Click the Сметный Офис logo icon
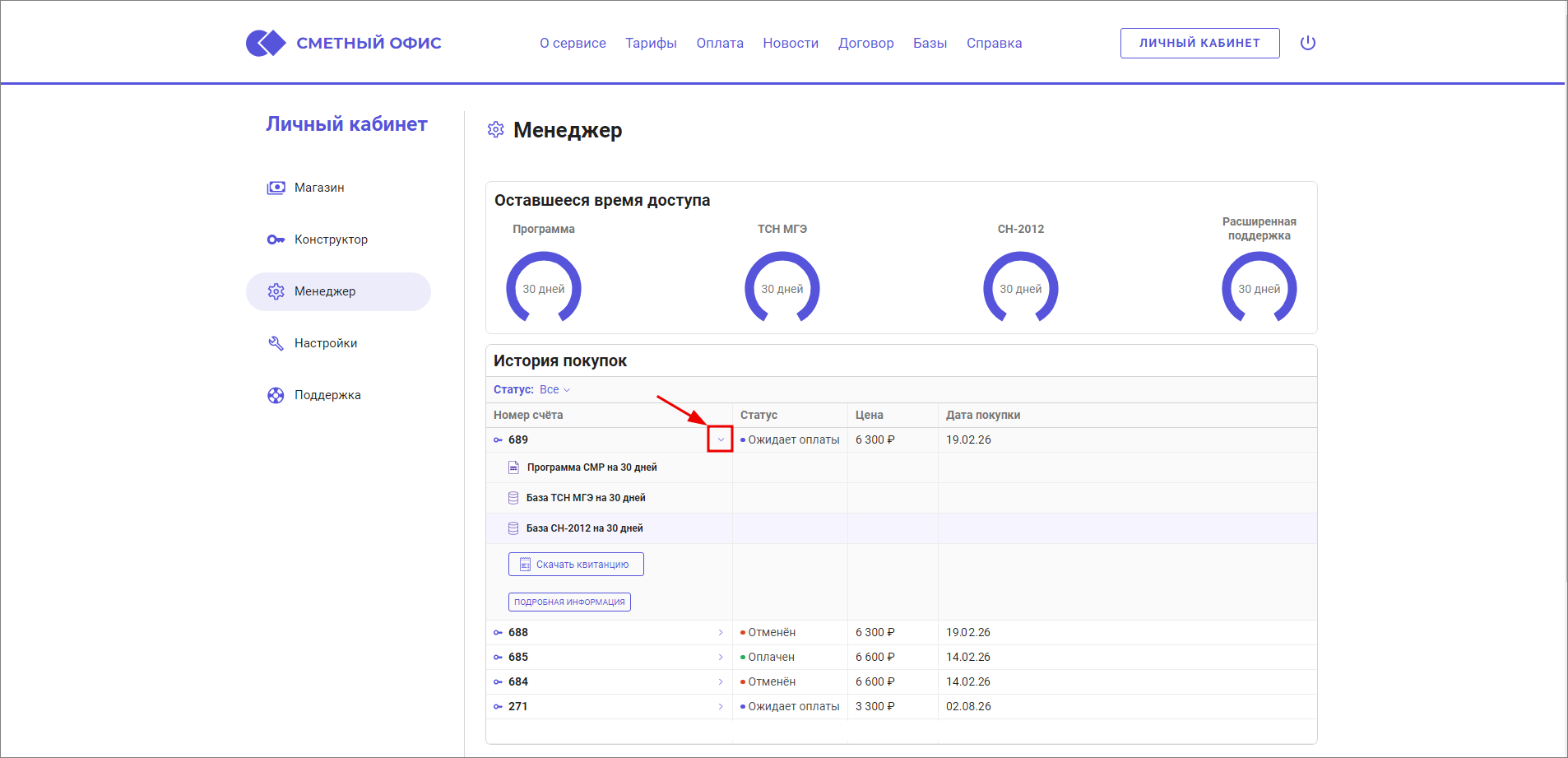 [265, 43]
